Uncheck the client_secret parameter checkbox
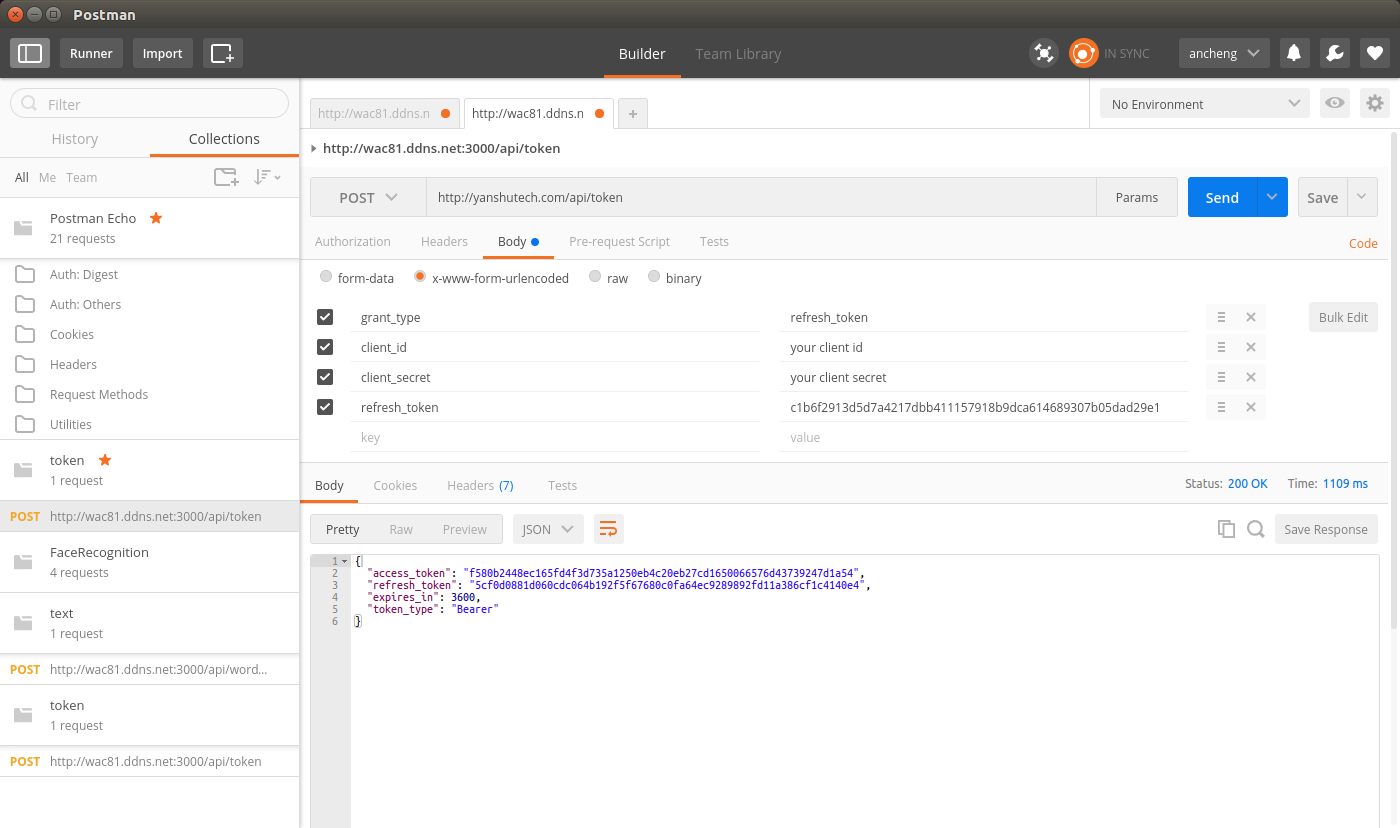The height and width of the screenshot is (828, 1400). coord(325,377)
